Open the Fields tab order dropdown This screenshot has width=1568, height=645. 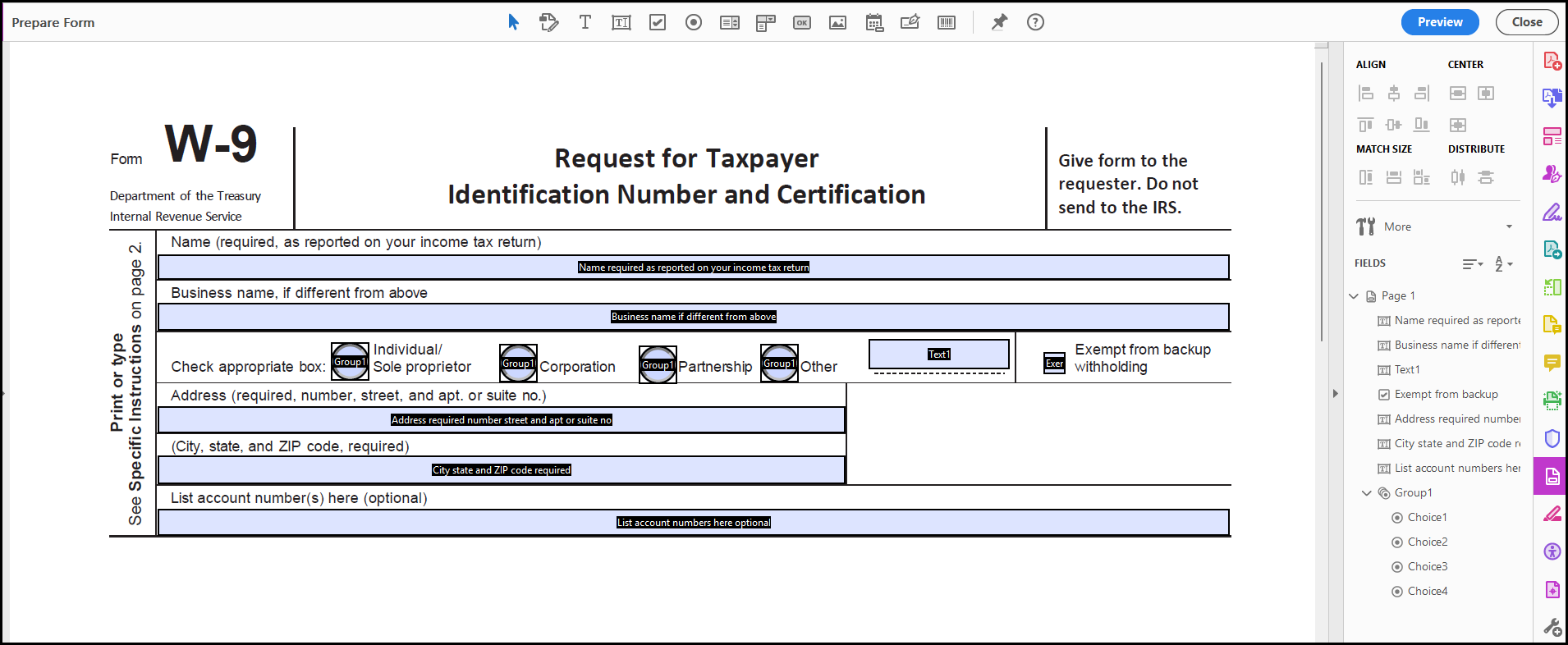(x=1473, y=263)
